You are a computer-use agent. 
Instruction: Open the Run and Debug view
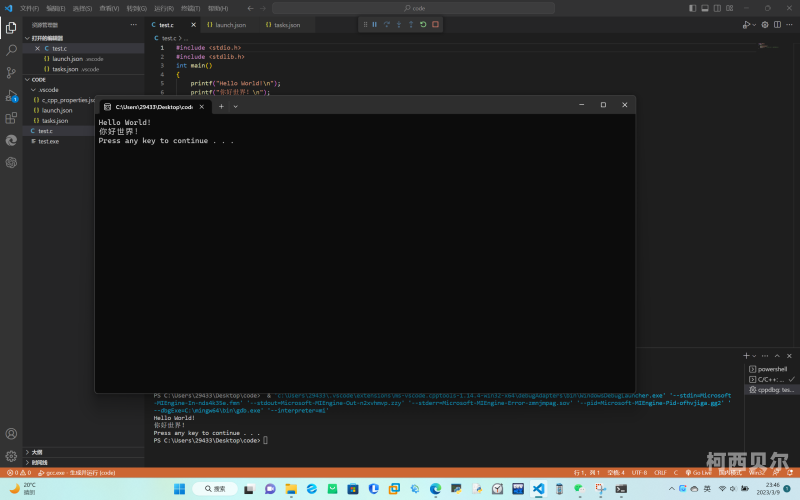point(11,95)
